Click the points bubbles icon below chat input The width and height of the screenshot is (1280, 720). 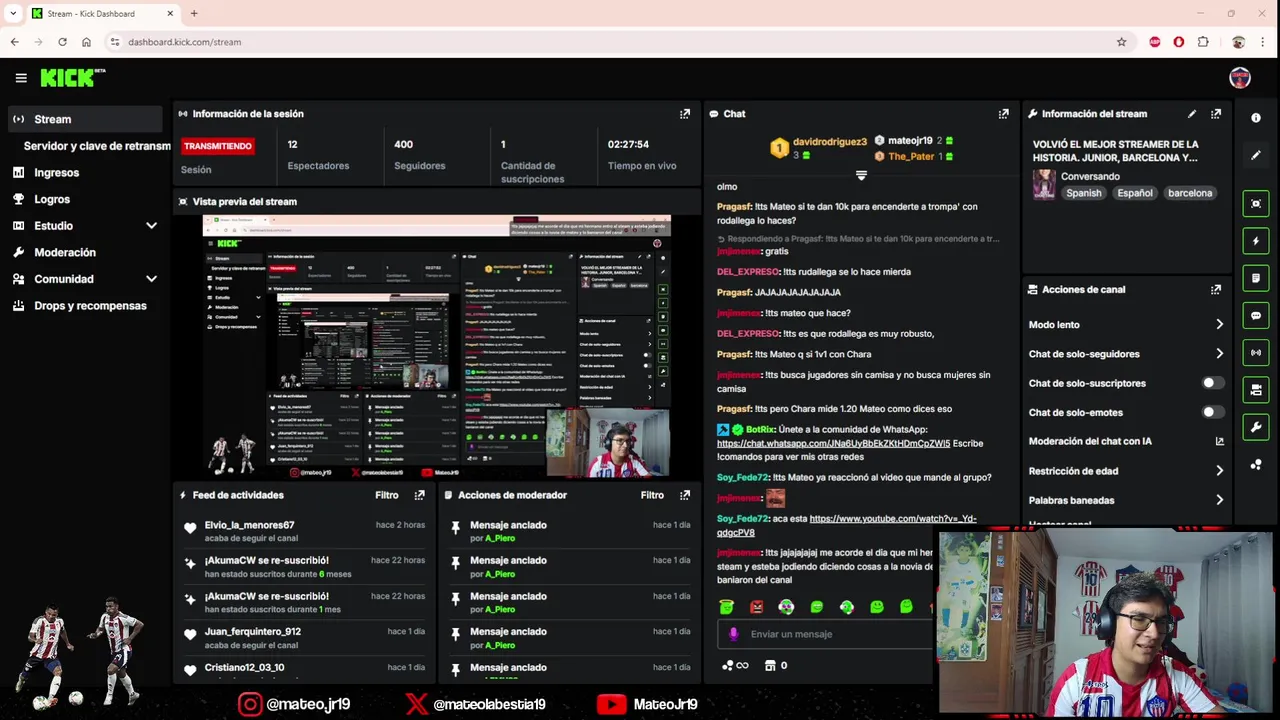click(728, 665)
